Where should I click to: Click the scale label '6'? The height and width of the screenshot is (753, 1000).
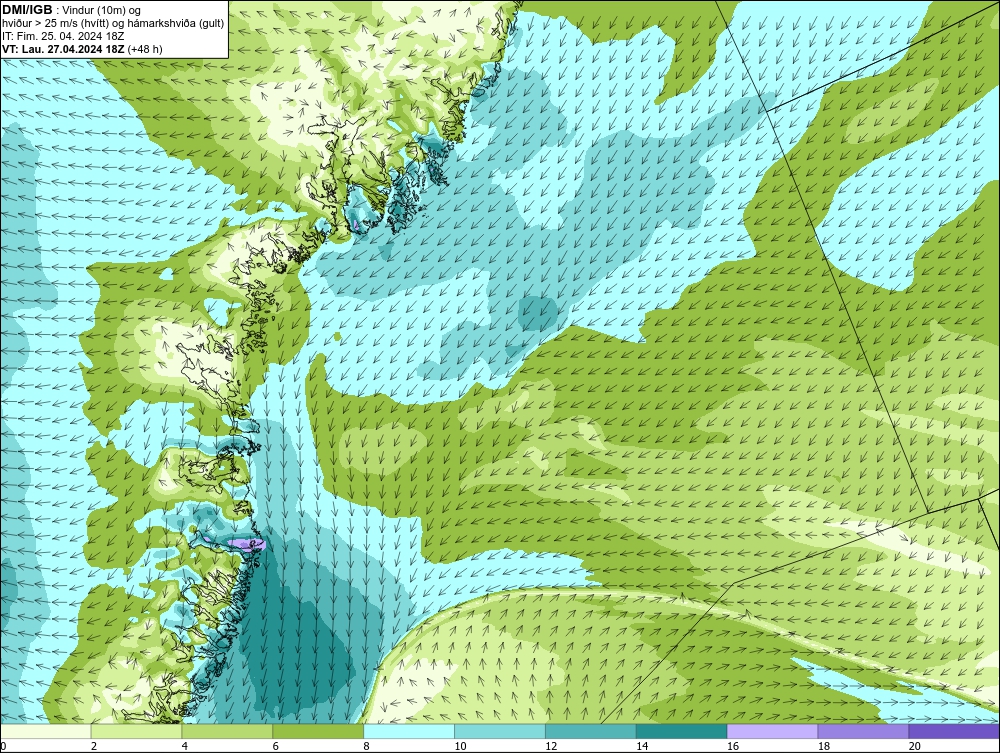point(276,746)
